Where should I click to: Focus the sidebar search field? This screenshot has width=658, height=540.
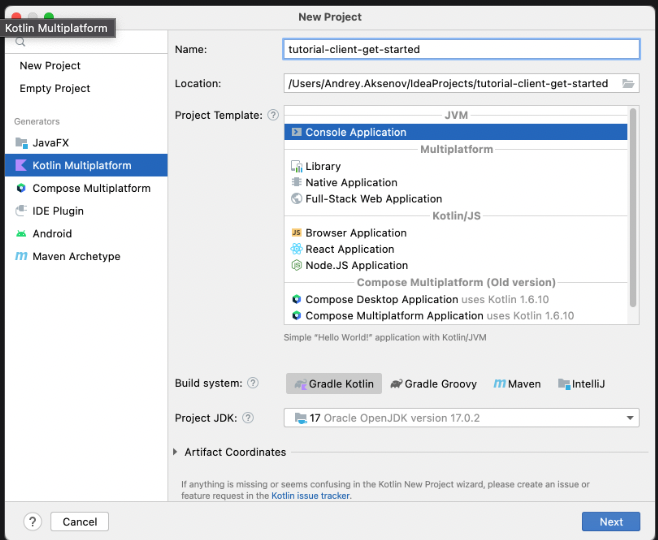86,42
